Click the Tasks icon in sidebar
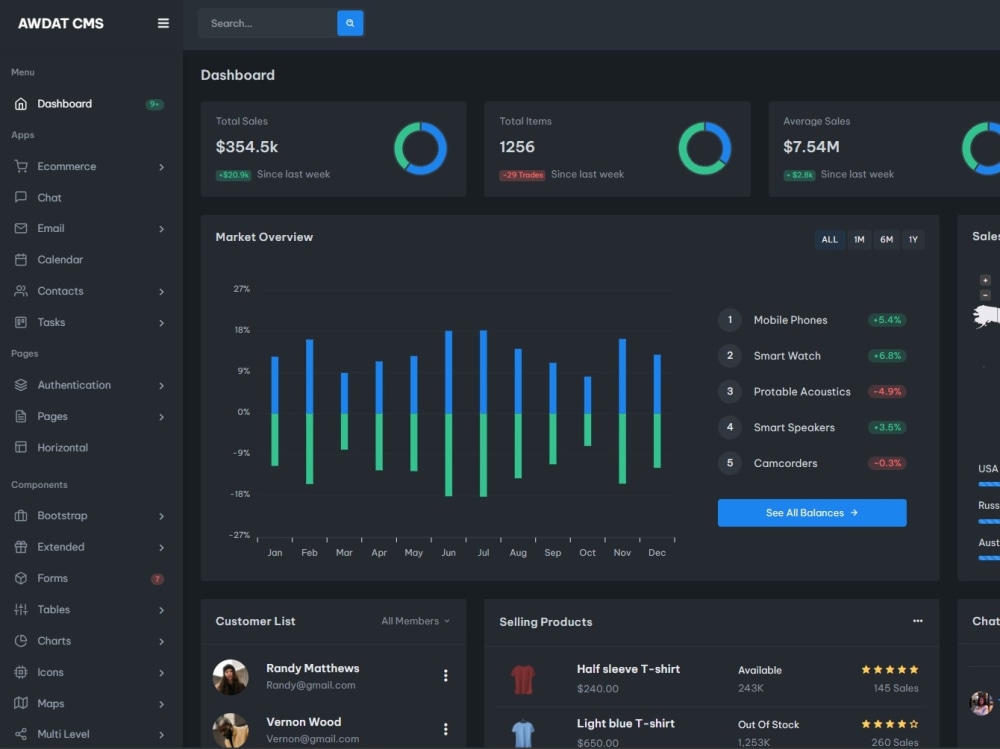The image size is (1000, 749). coord(21,322)
